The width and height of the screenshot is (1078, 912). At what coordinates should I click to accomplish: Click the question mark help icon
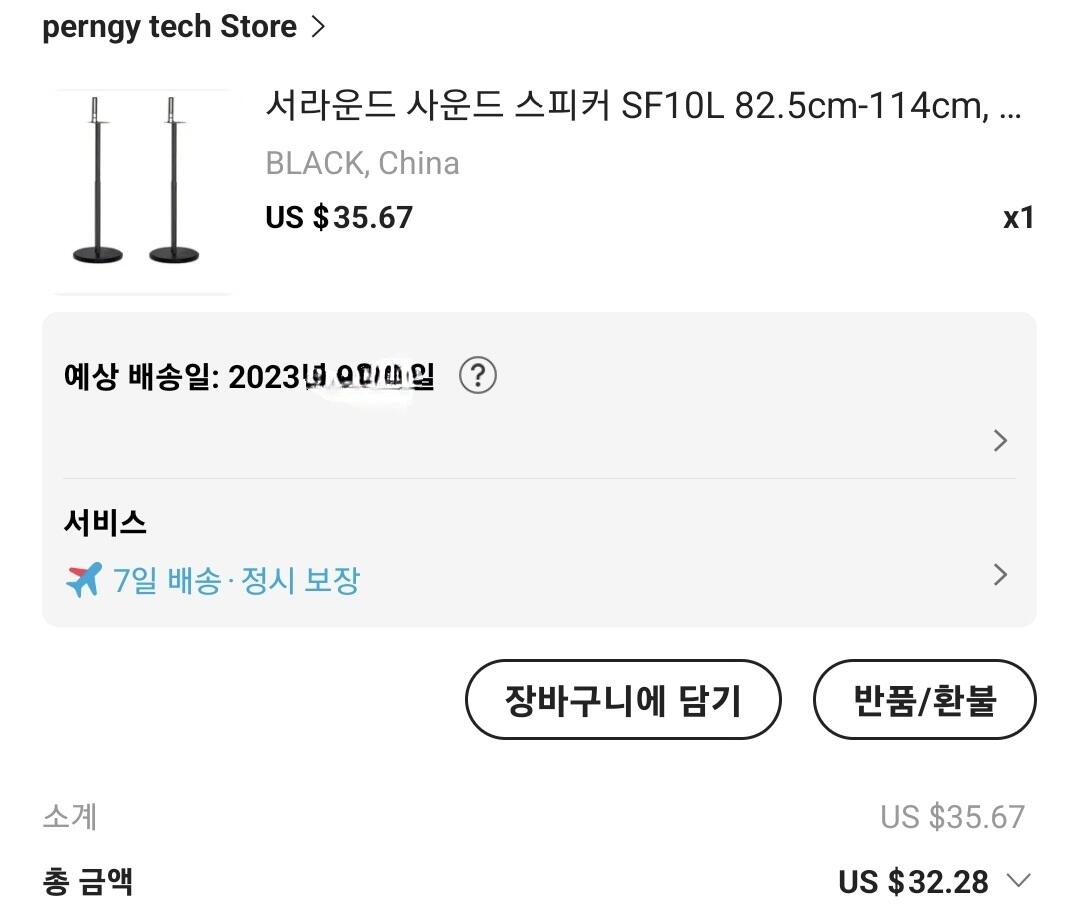click(478, 376)
